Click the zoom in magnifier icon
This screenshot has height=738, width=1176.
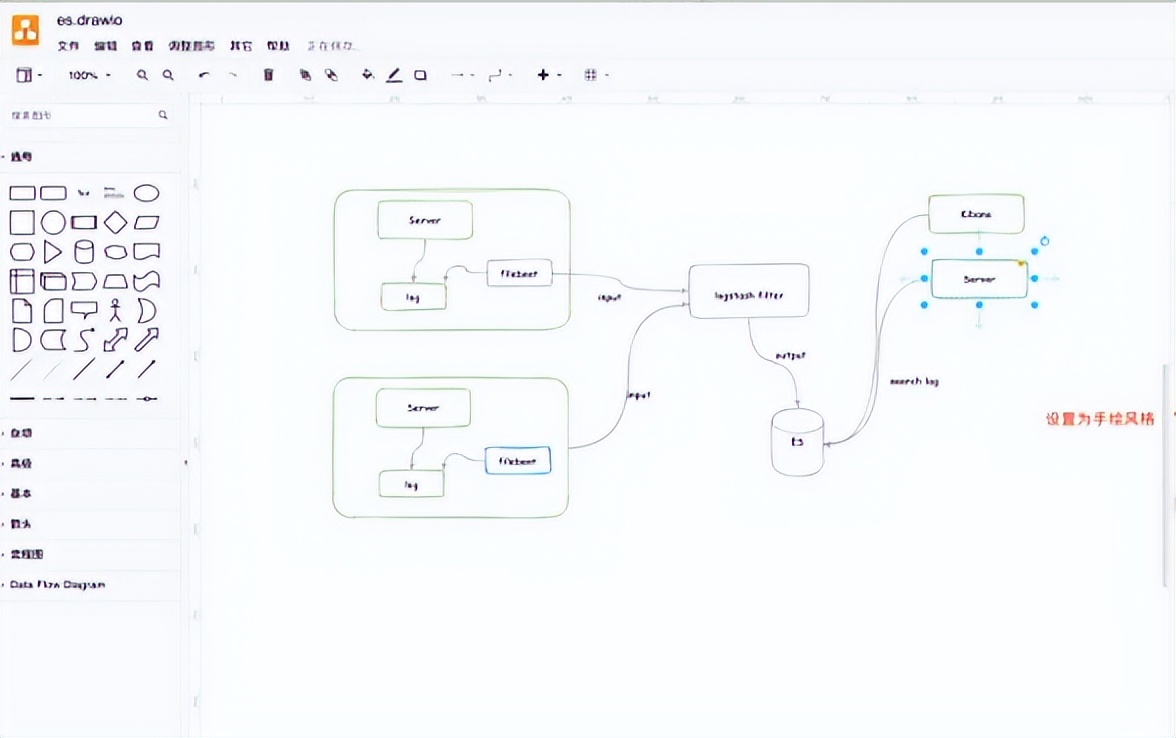142,75
